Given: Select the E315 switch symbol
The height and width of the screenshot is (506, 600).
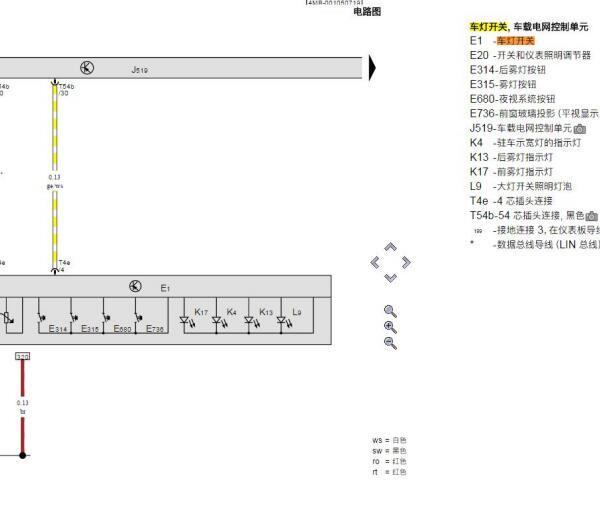Looking at the screenshot, I should pos(74,318).
